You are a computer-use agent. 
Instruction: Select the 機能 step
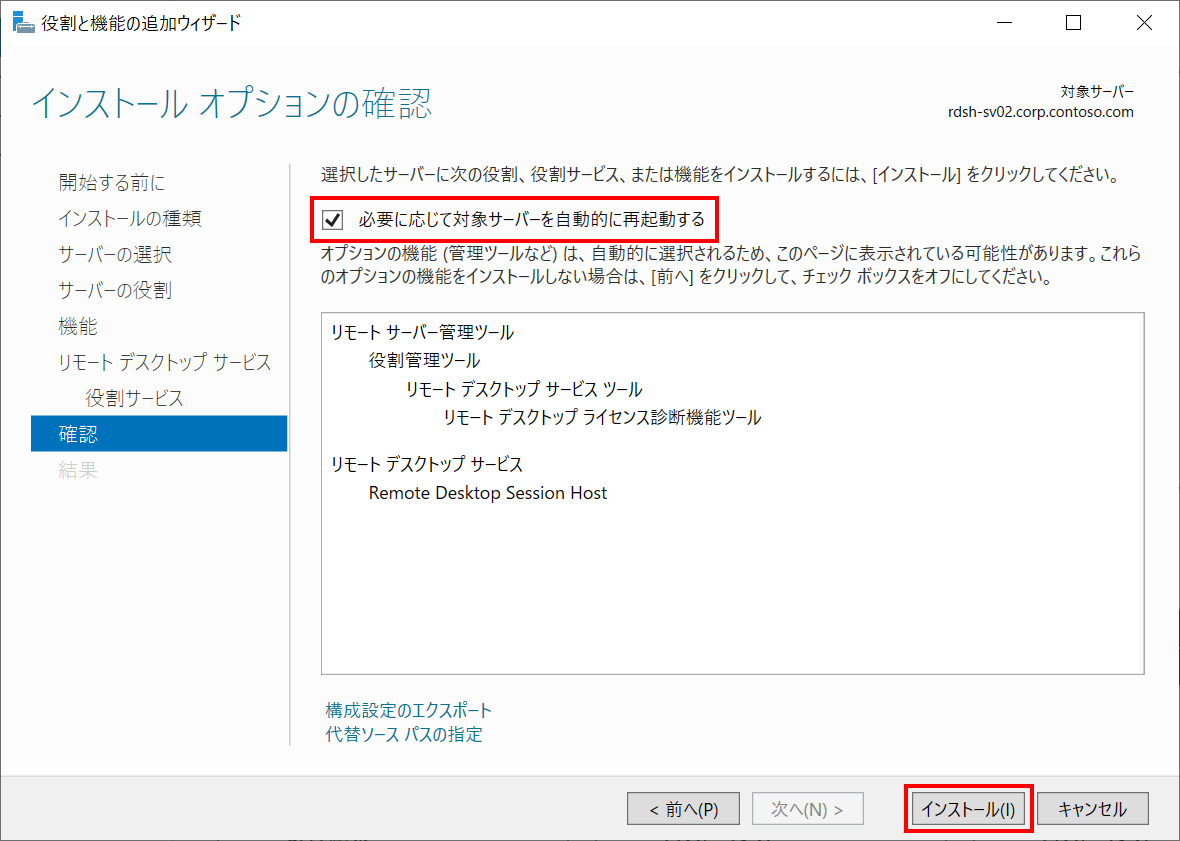(76, 325)
